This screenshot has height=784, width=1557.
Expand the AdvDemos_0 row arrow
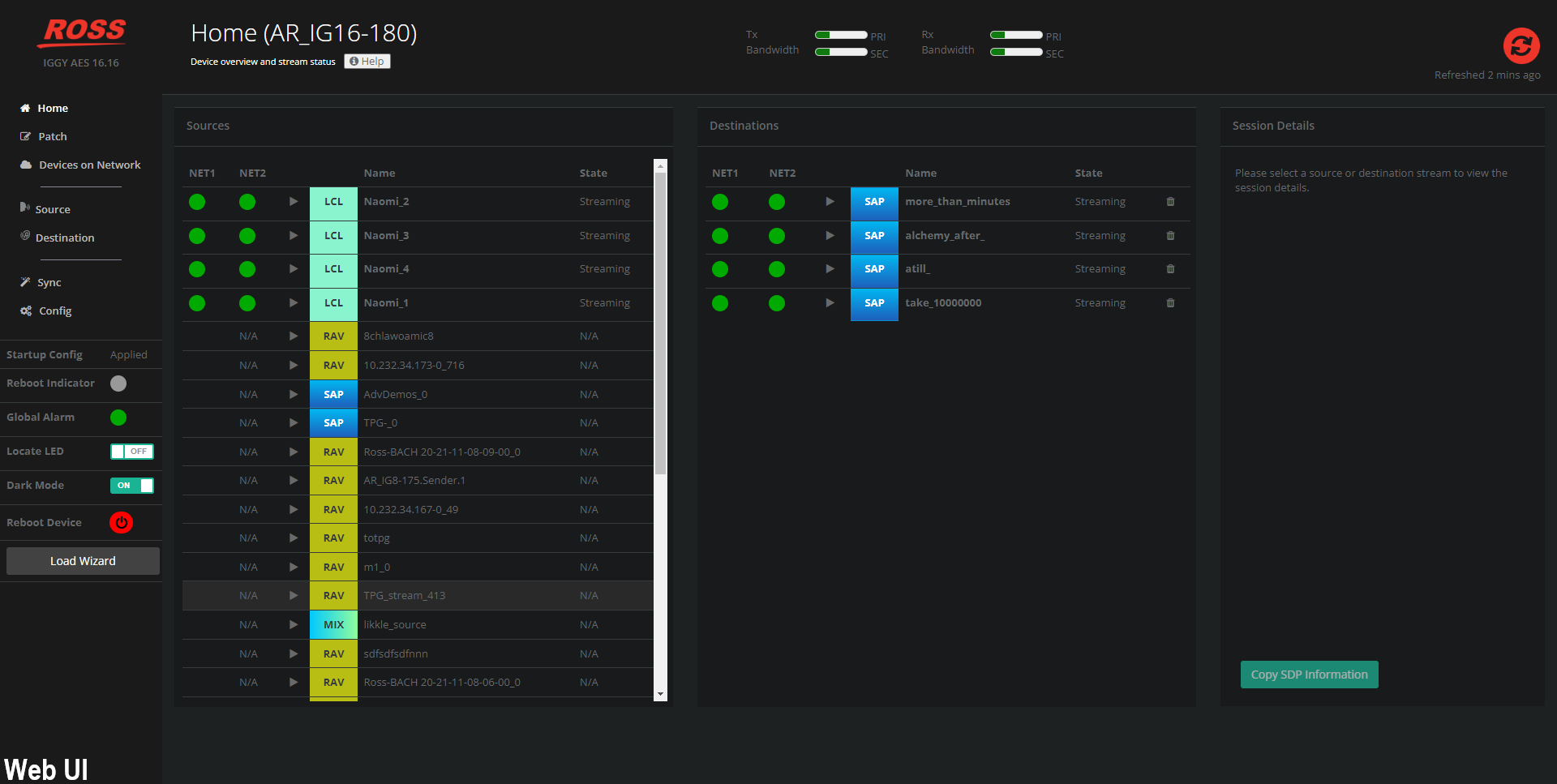(294, 395)
